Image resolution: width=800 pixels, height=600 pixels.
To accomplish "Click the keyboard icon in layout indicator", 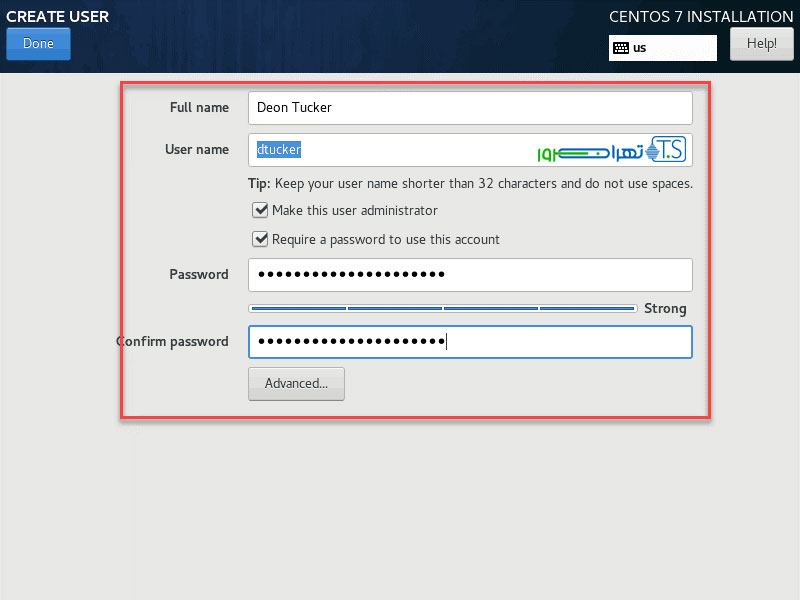I will click(621, 48).
